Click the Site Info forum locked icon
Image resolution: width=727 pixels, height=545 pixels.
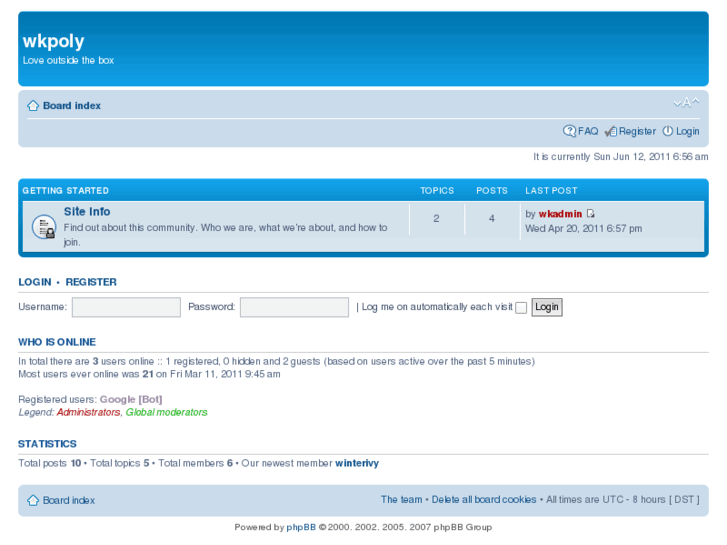coord(44,227)
